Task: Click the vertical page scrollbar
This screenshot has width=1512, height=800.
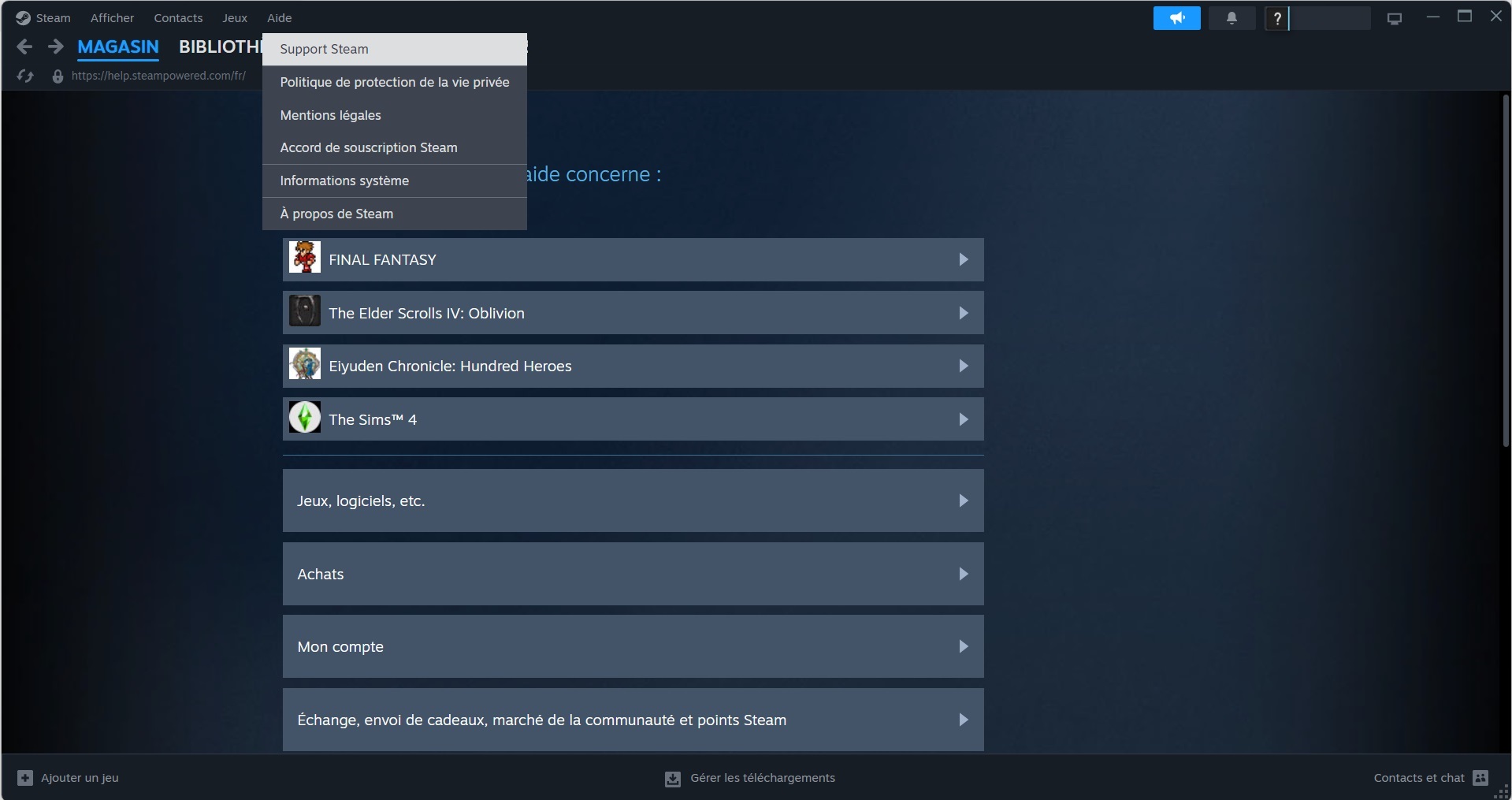Action: point(1506,270)
